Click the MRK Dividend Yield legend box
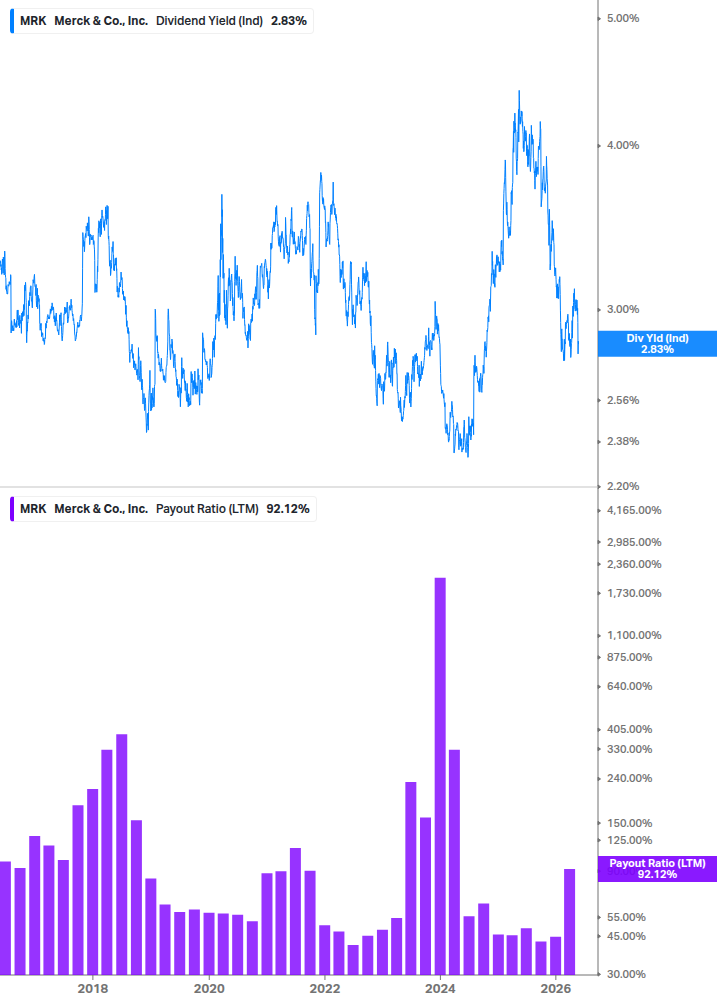The width and height of the screenshot is (717, 1005). click(161, 21)
